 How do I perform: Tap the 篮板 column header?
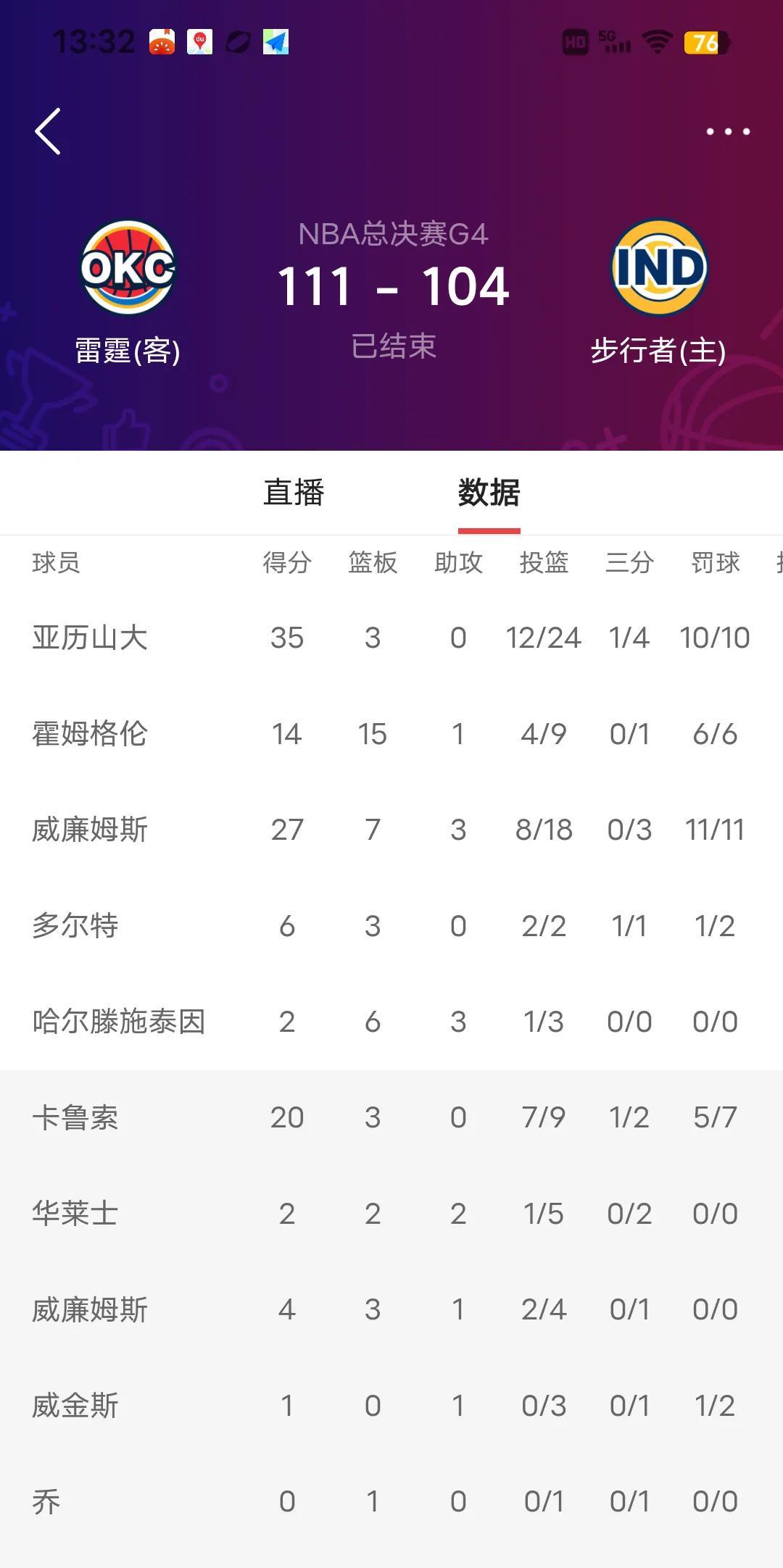coord(373,562)
